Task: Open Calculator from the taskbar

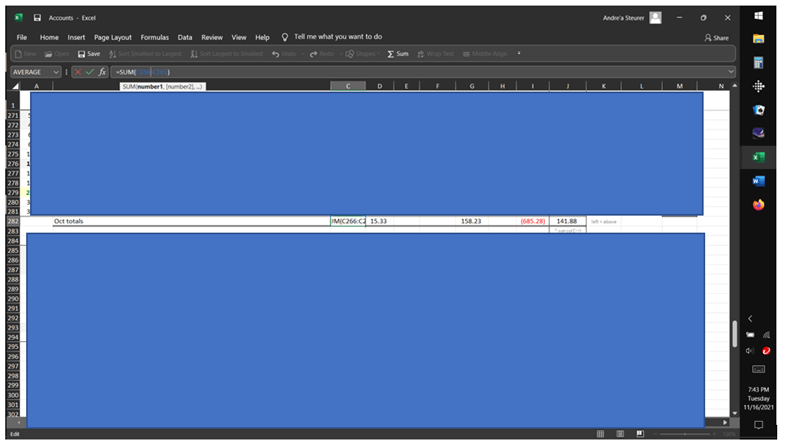Action: point(758,63)
